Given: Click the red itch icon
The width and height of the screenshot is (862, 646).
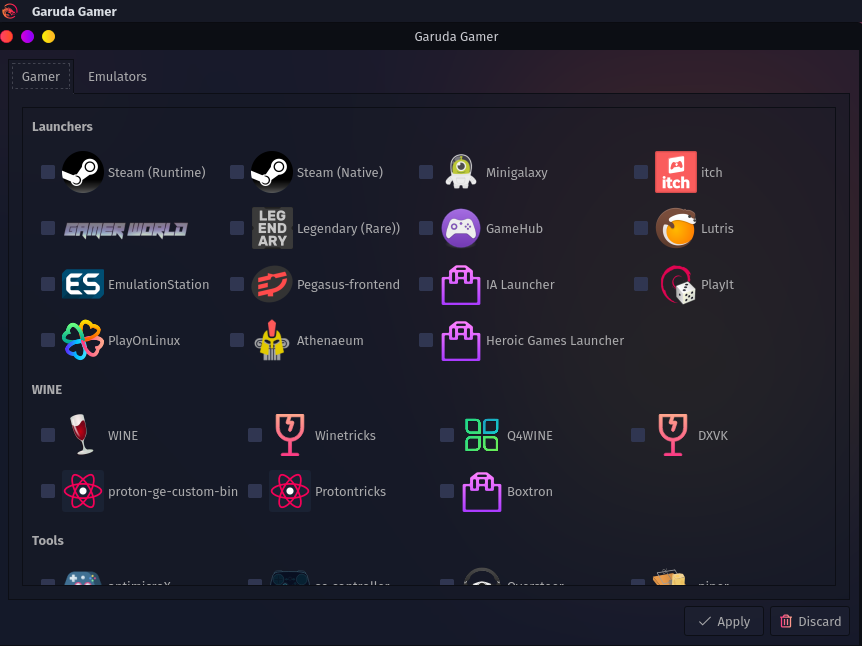Looking at the screenshot, I should coord(676,172).
